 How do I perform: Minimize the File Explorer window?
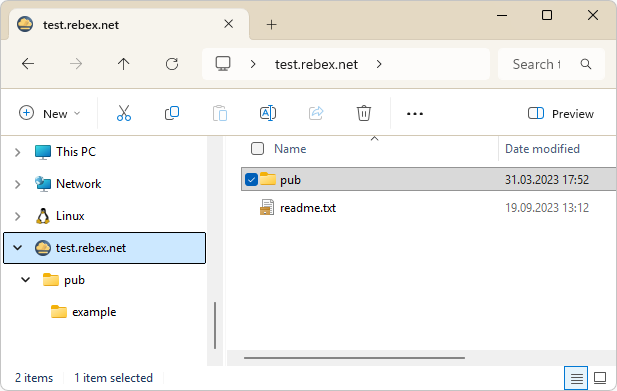(502, 16)
